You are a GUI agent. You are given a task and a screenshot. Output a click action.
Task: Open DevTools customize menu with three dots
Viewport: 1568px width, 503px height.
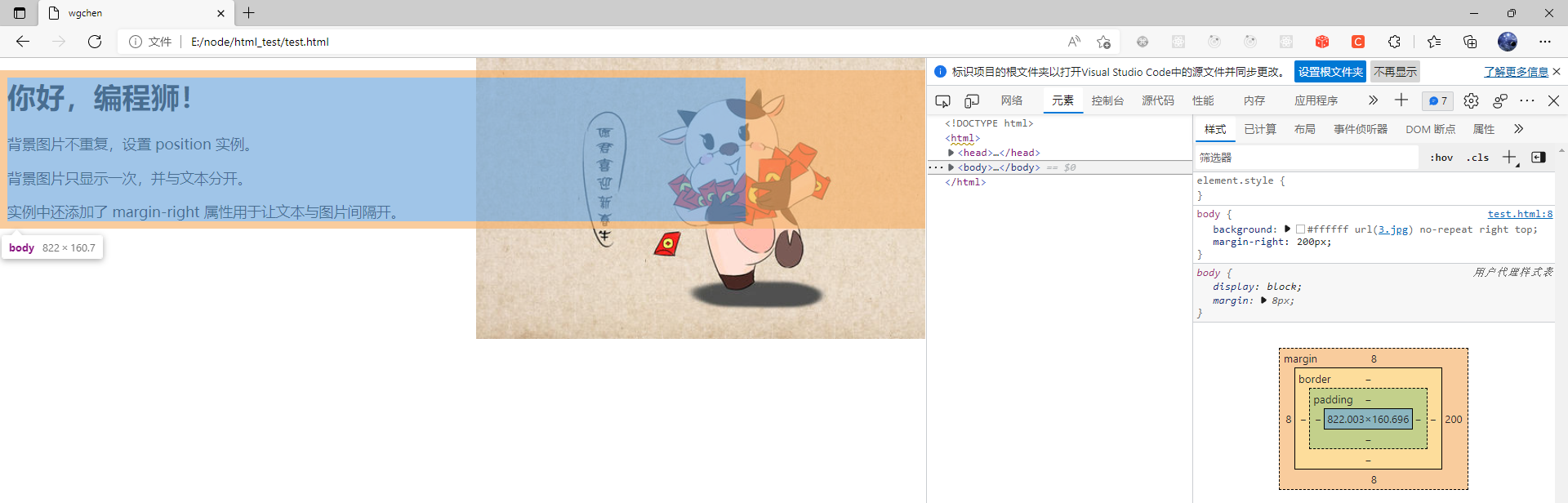1527,100
